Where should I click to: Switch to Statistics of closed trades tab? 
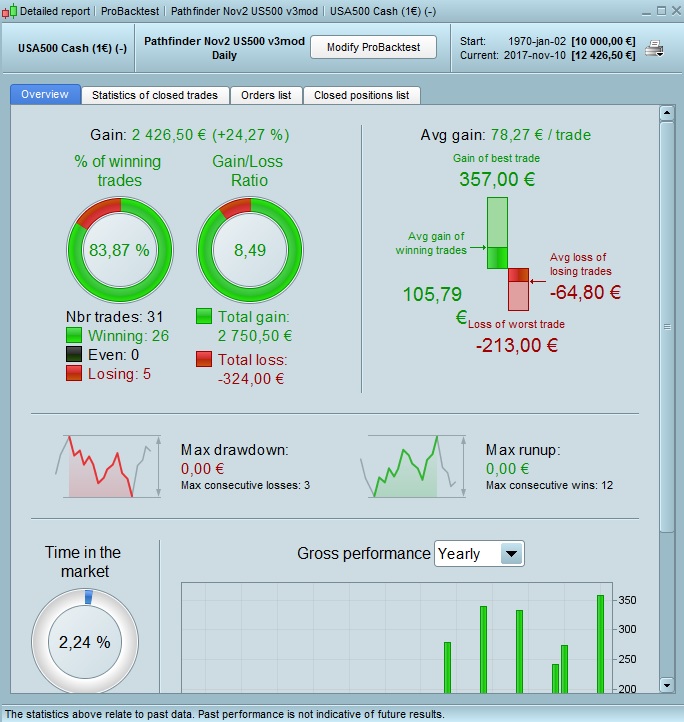click(x=155, y=95)
